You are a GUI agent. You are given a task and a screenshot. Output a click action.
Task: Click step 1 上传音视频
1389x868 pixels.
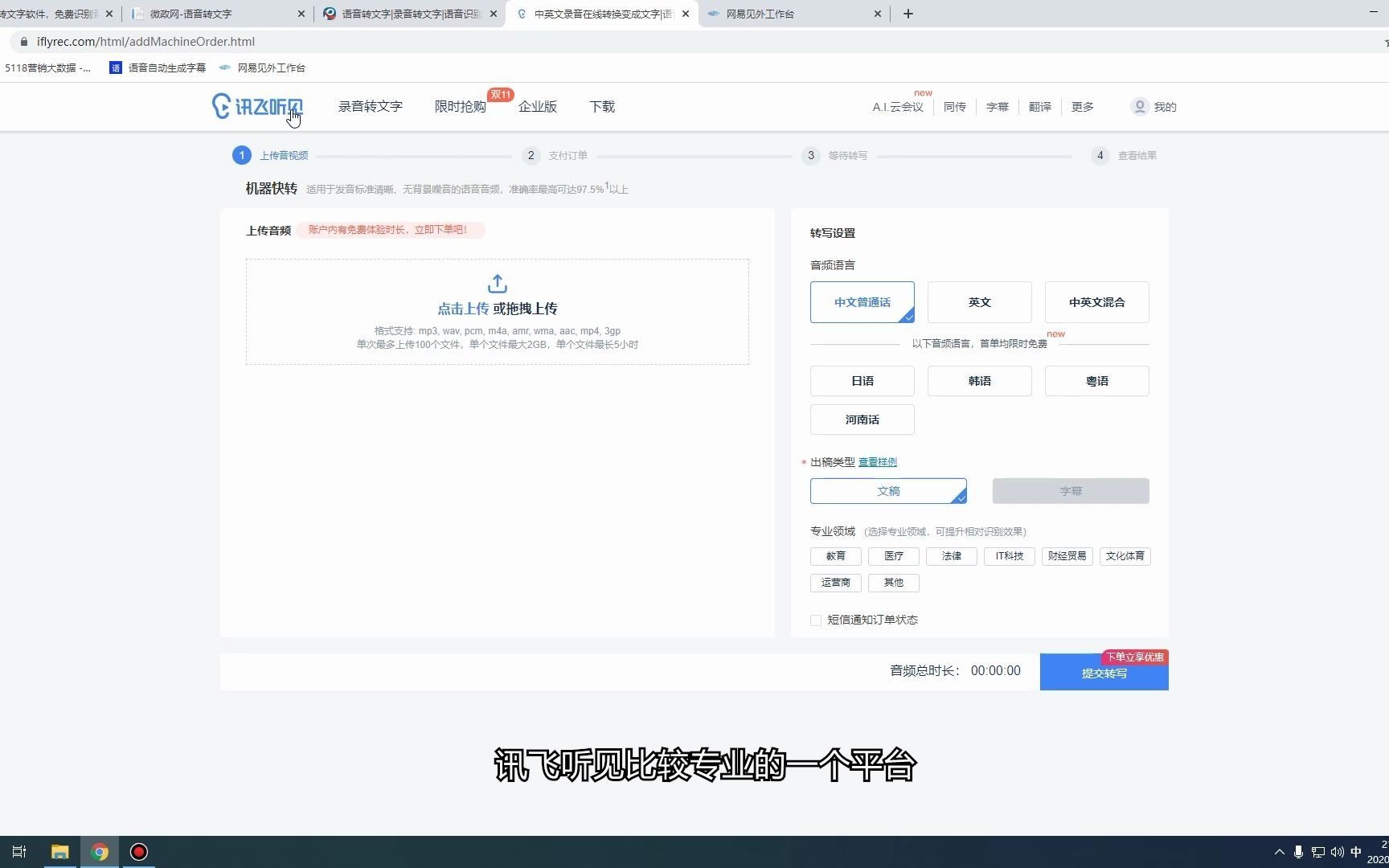point(271,155)
